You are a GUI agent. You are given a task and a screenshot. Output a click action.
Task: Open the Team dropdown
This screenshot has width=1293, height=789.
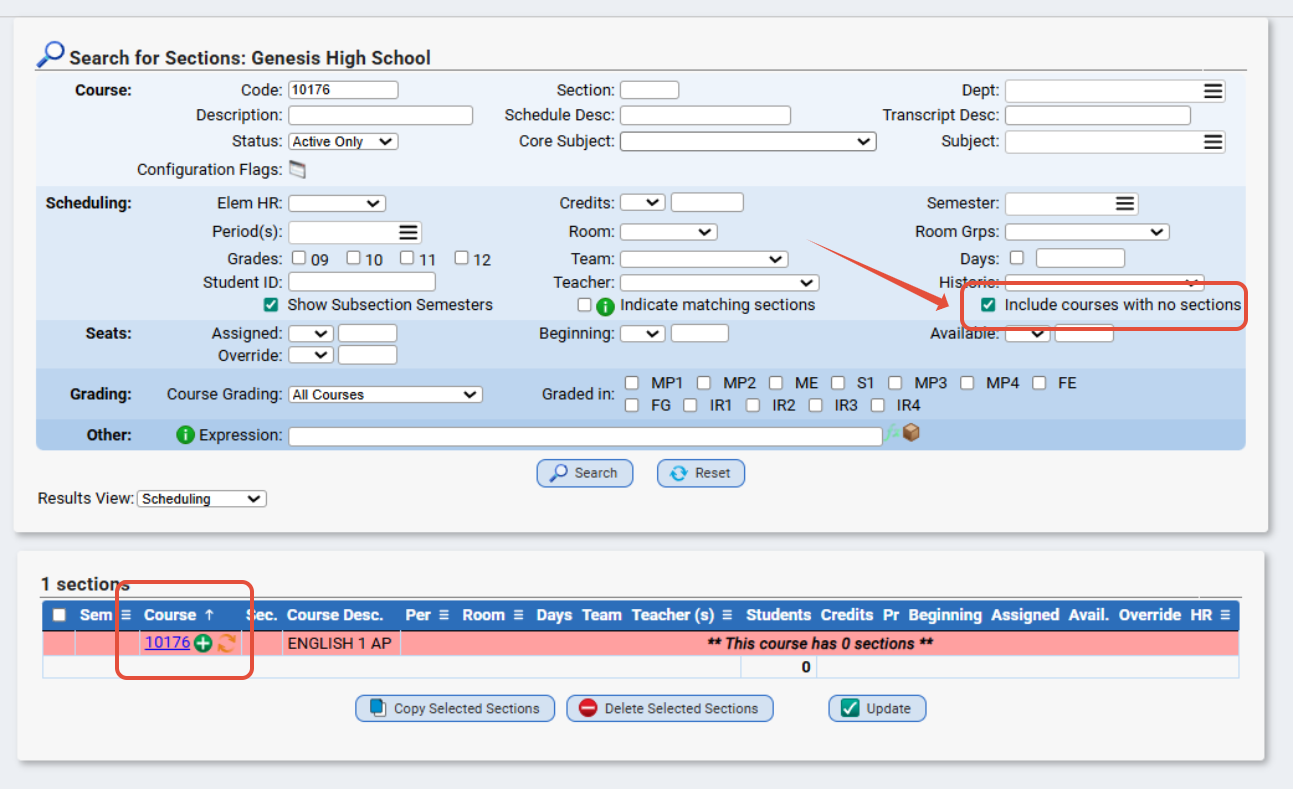tap(704, 259)
